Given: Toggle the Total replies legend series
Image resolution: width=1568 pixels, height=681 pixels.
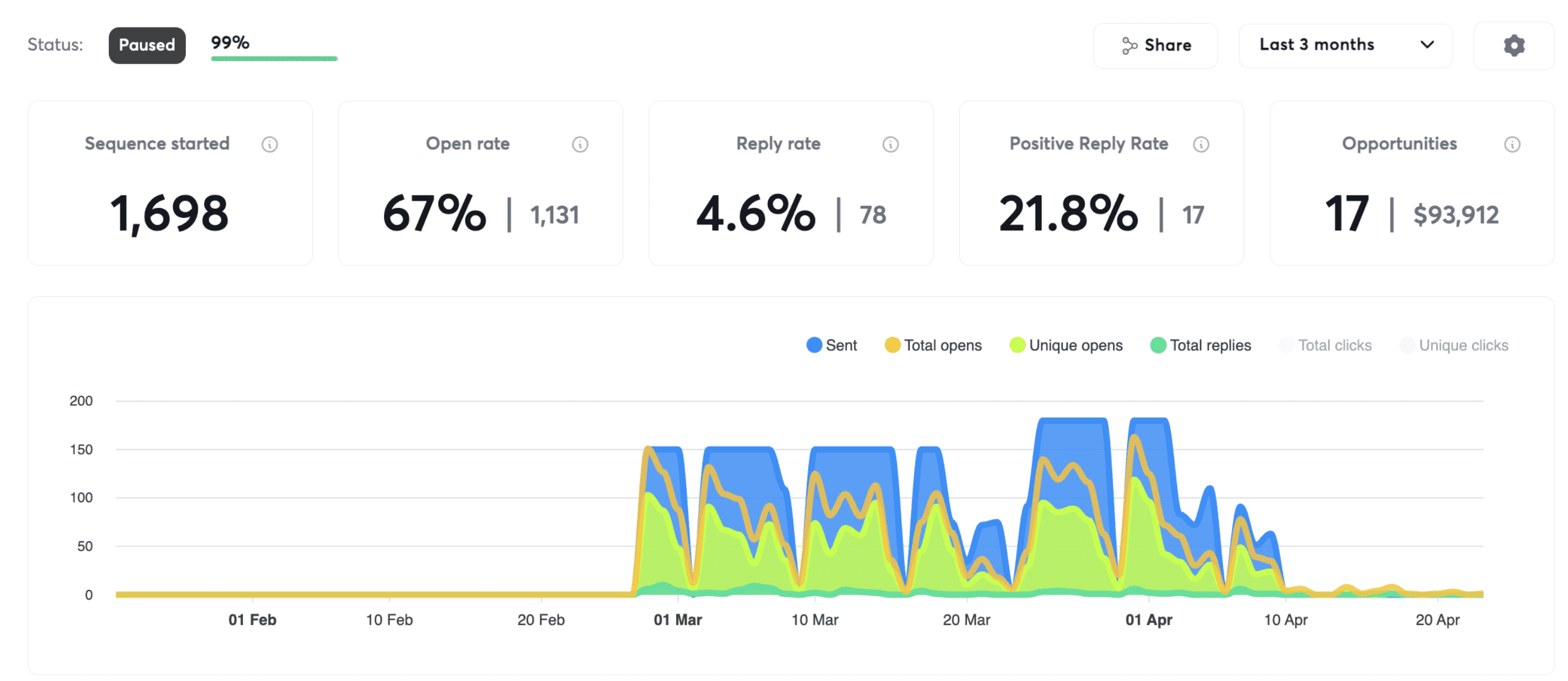Looking at the screenshot, I should [1200, 345].
